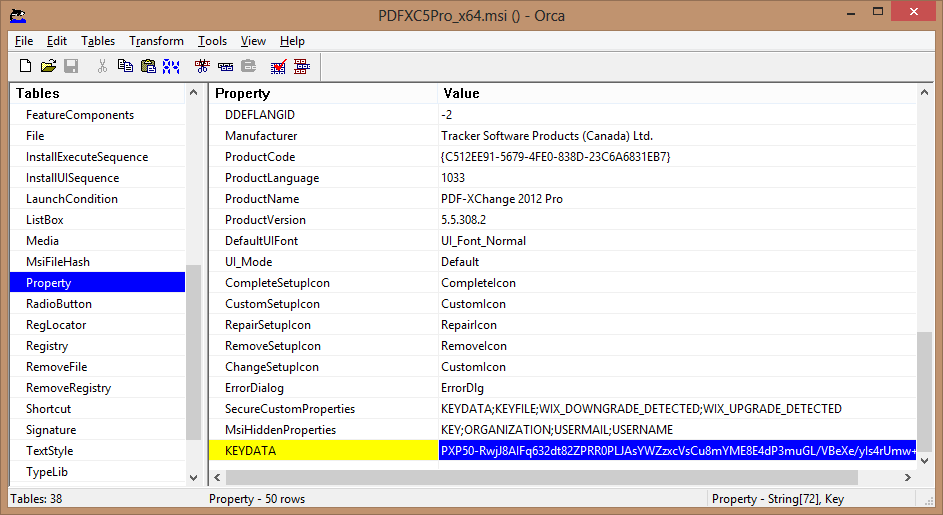Open the View menu

point(253,41)
